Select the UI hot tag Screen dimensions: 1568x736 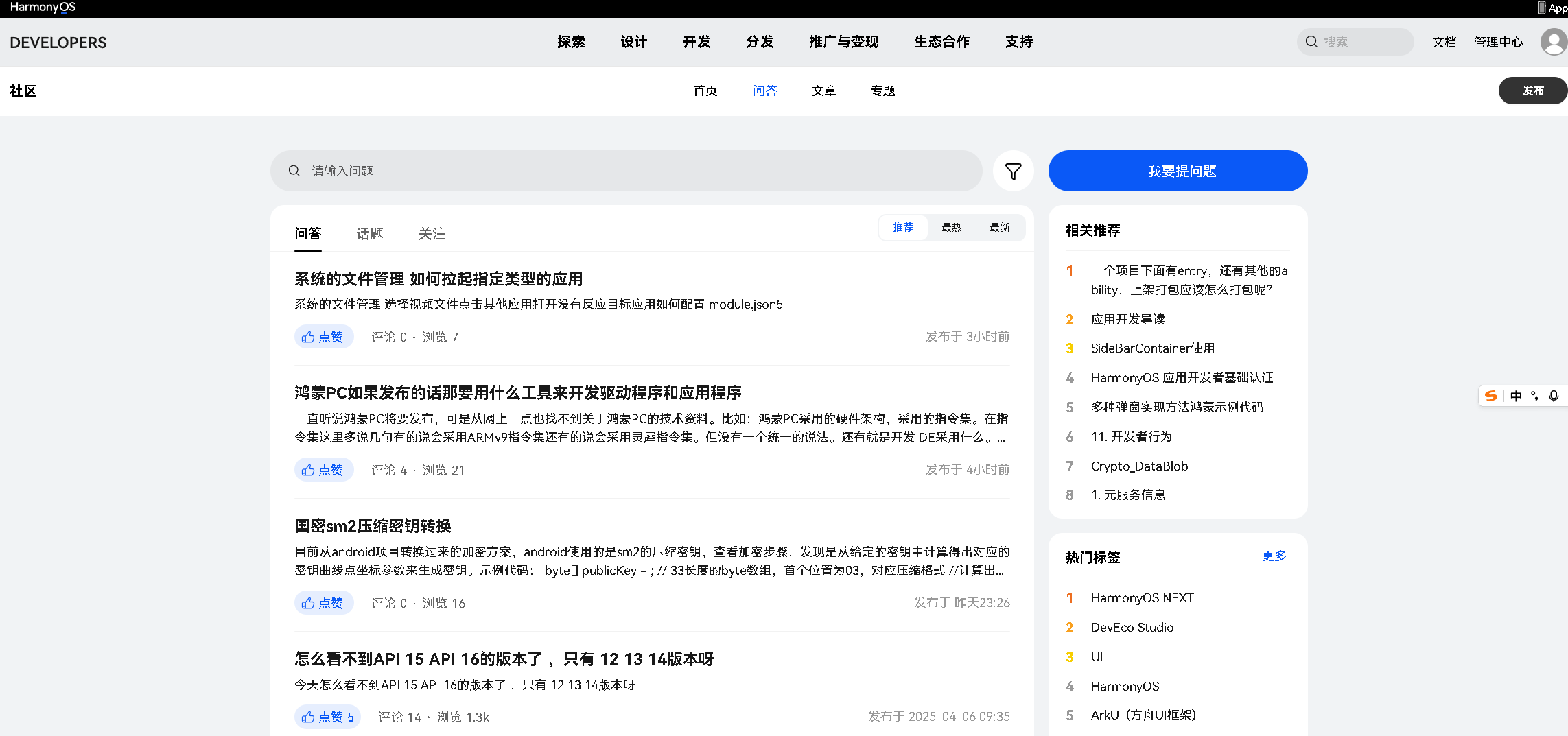(x=1097, y=657)
